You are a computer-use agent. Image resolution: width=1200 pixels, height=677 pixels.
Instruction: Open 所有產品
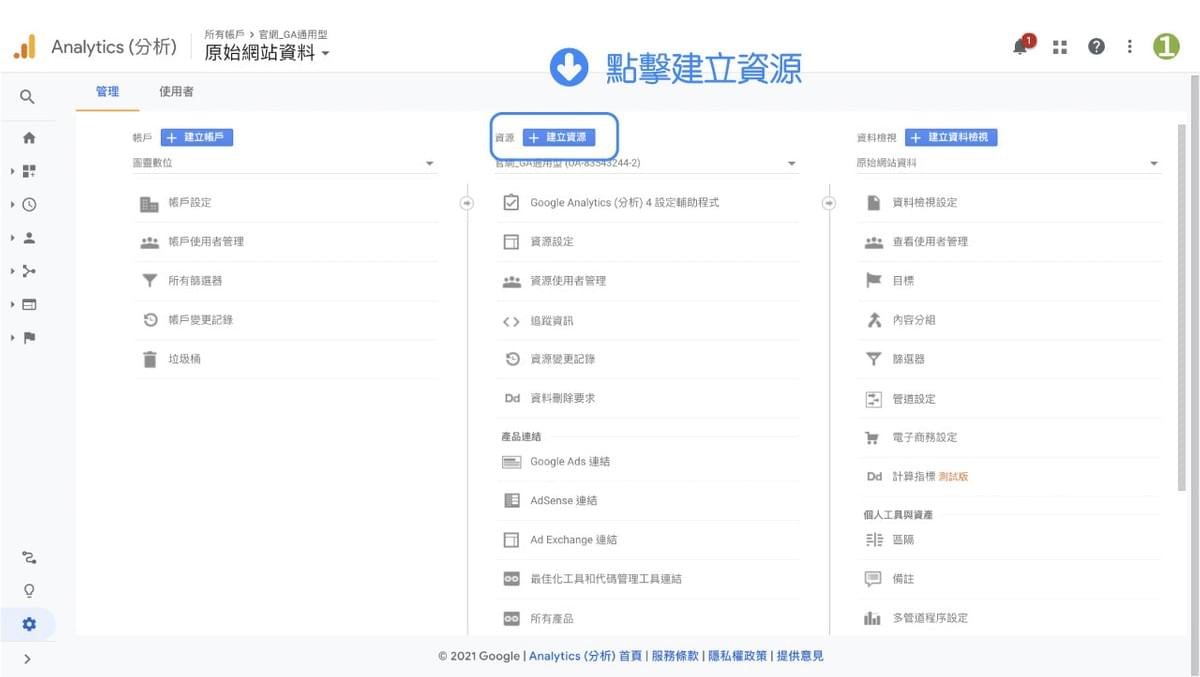tap(648, 619)
